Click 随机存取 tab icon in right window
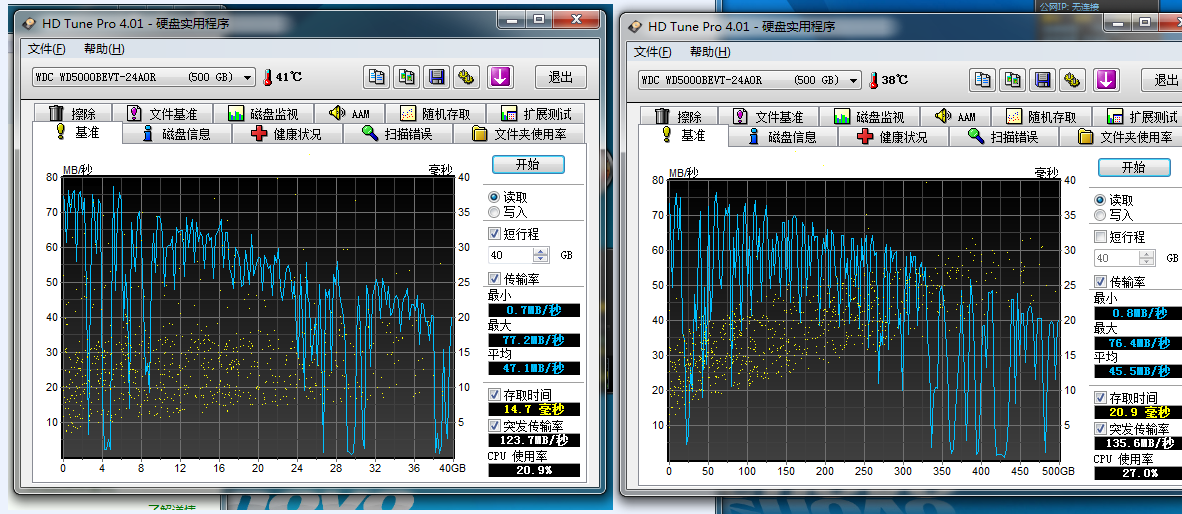The image size is (1182, 514). tap(1014, 116)
